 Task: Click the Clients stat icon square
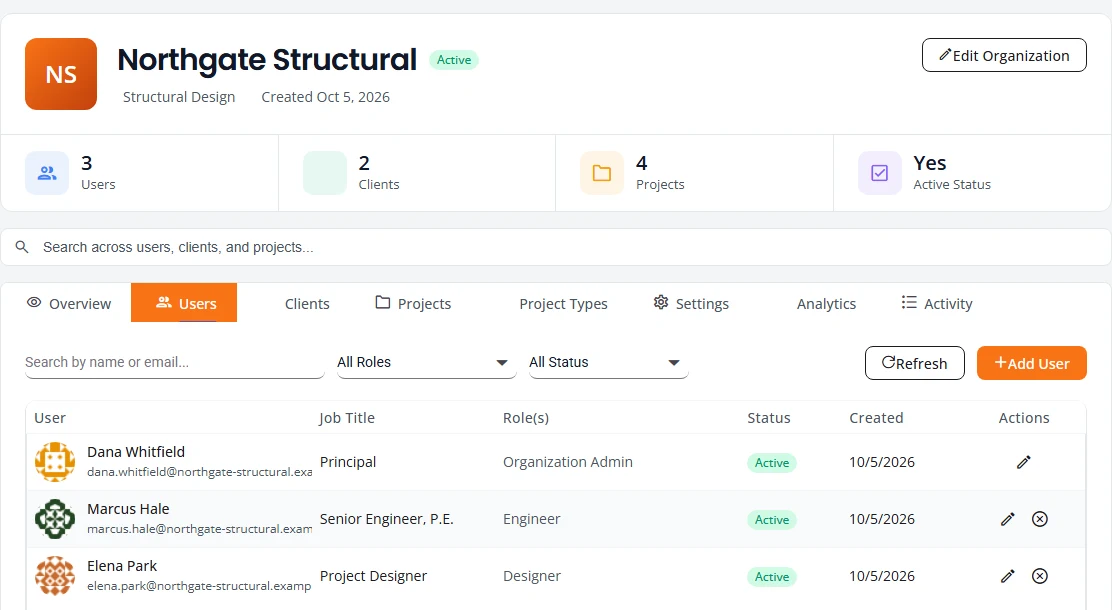point(325,173)
